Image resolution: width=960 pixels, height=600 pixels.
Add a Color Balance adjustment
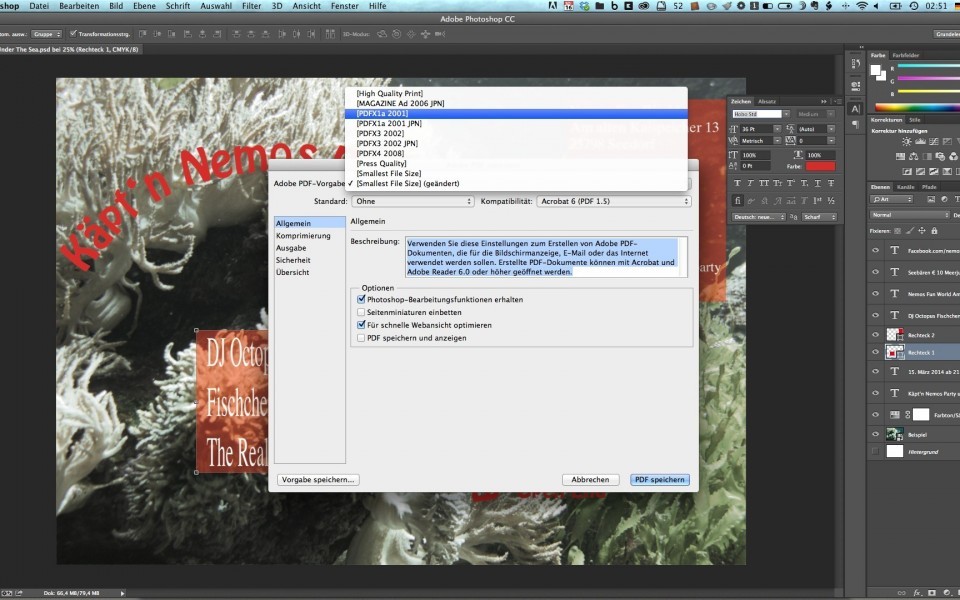tap(913, 156)
